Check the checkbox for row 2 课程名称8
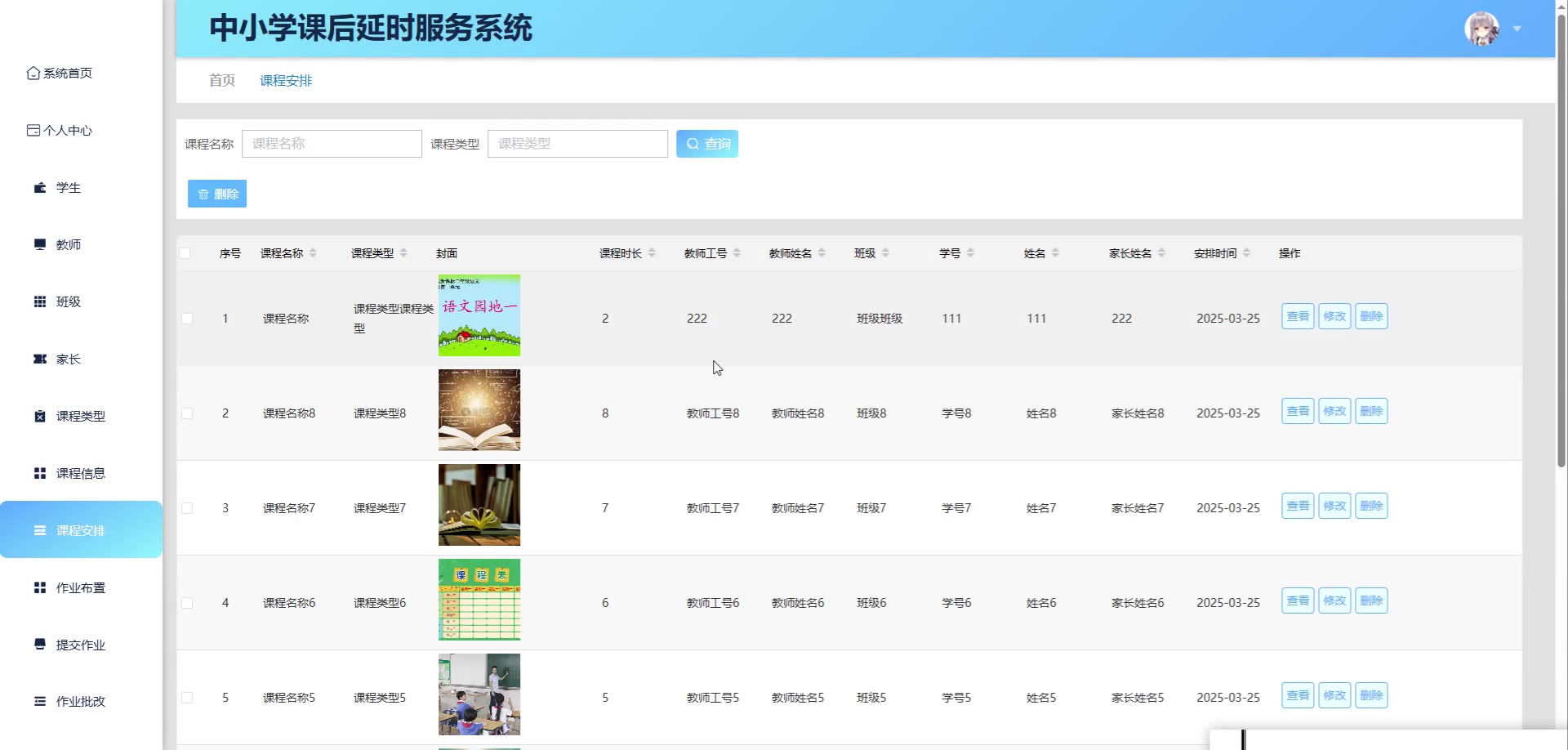 pos(187,413)
